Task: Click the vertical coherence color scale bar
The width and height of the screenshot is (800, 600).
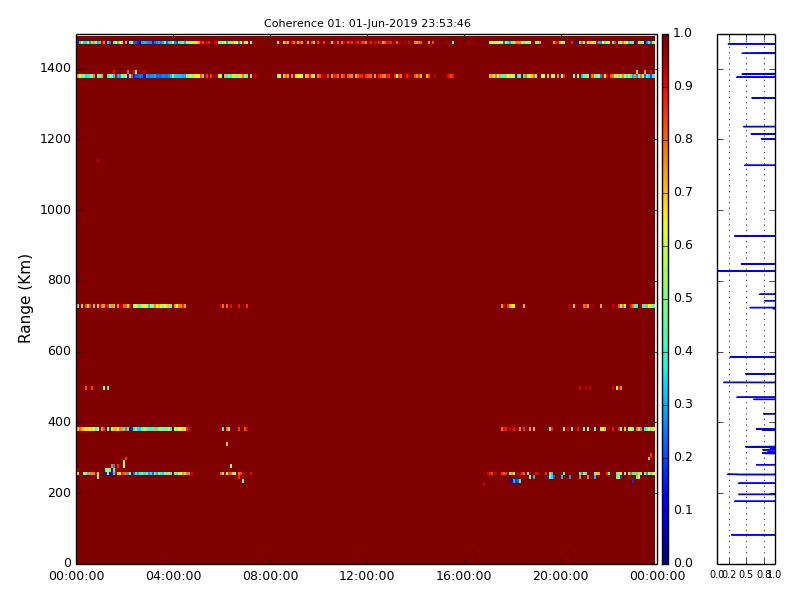Action: (665, 299)
